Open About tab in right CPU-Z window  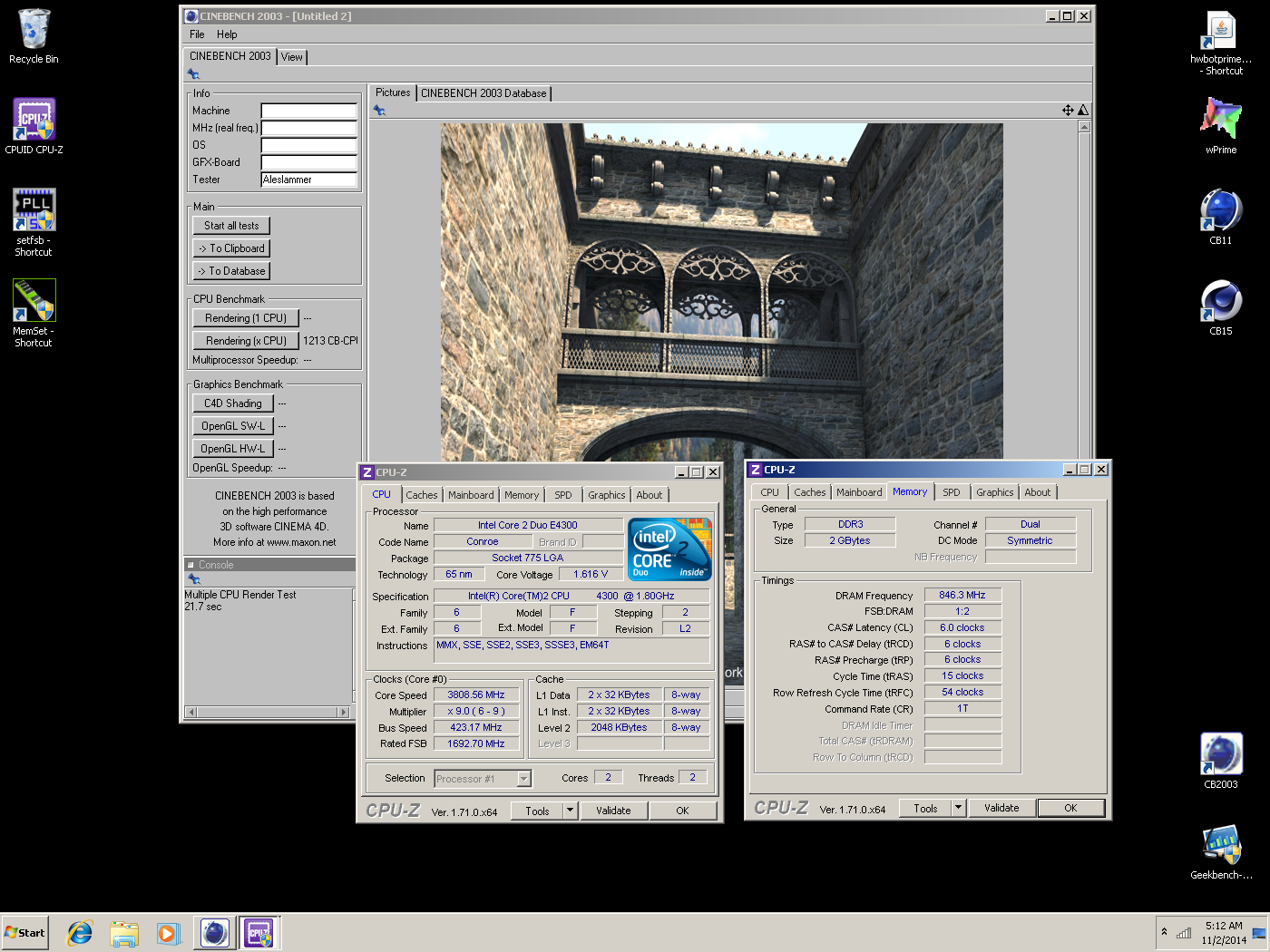pos(1038,492)
